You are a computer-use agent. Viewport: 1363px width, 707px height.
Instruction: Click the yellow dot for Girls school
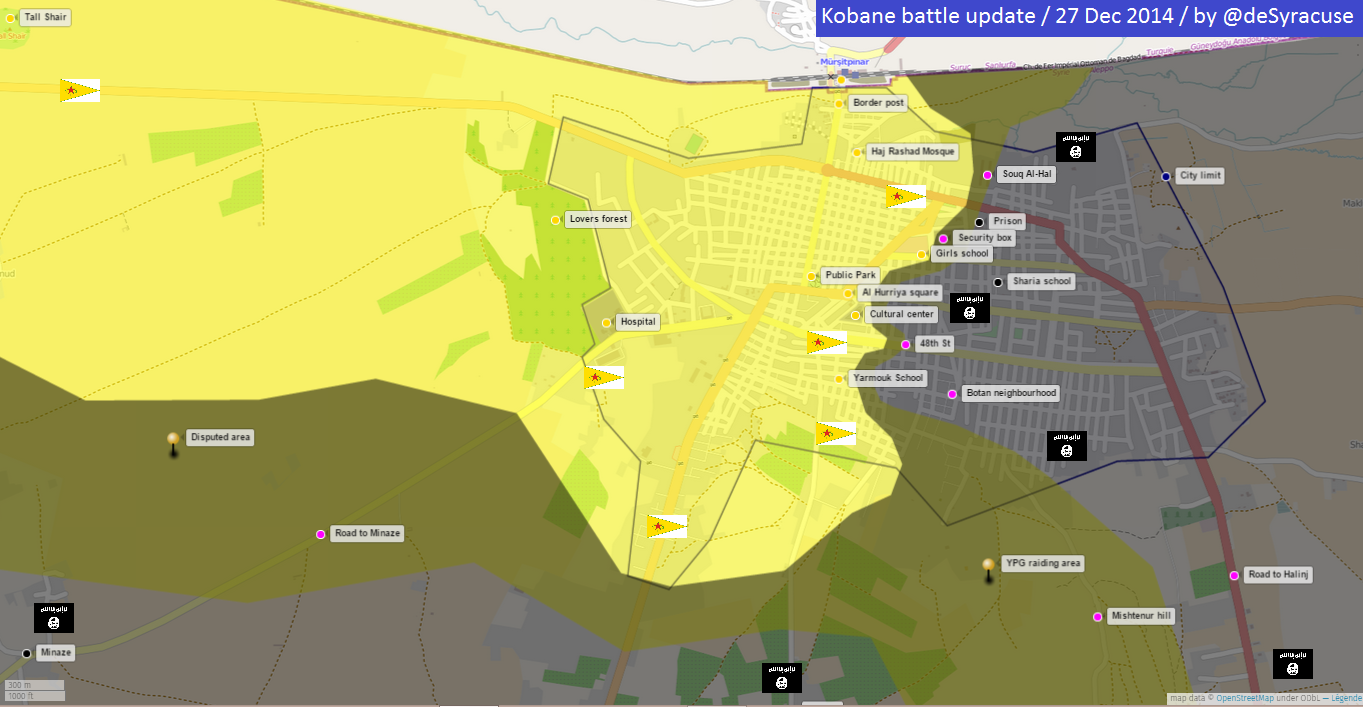922,255
